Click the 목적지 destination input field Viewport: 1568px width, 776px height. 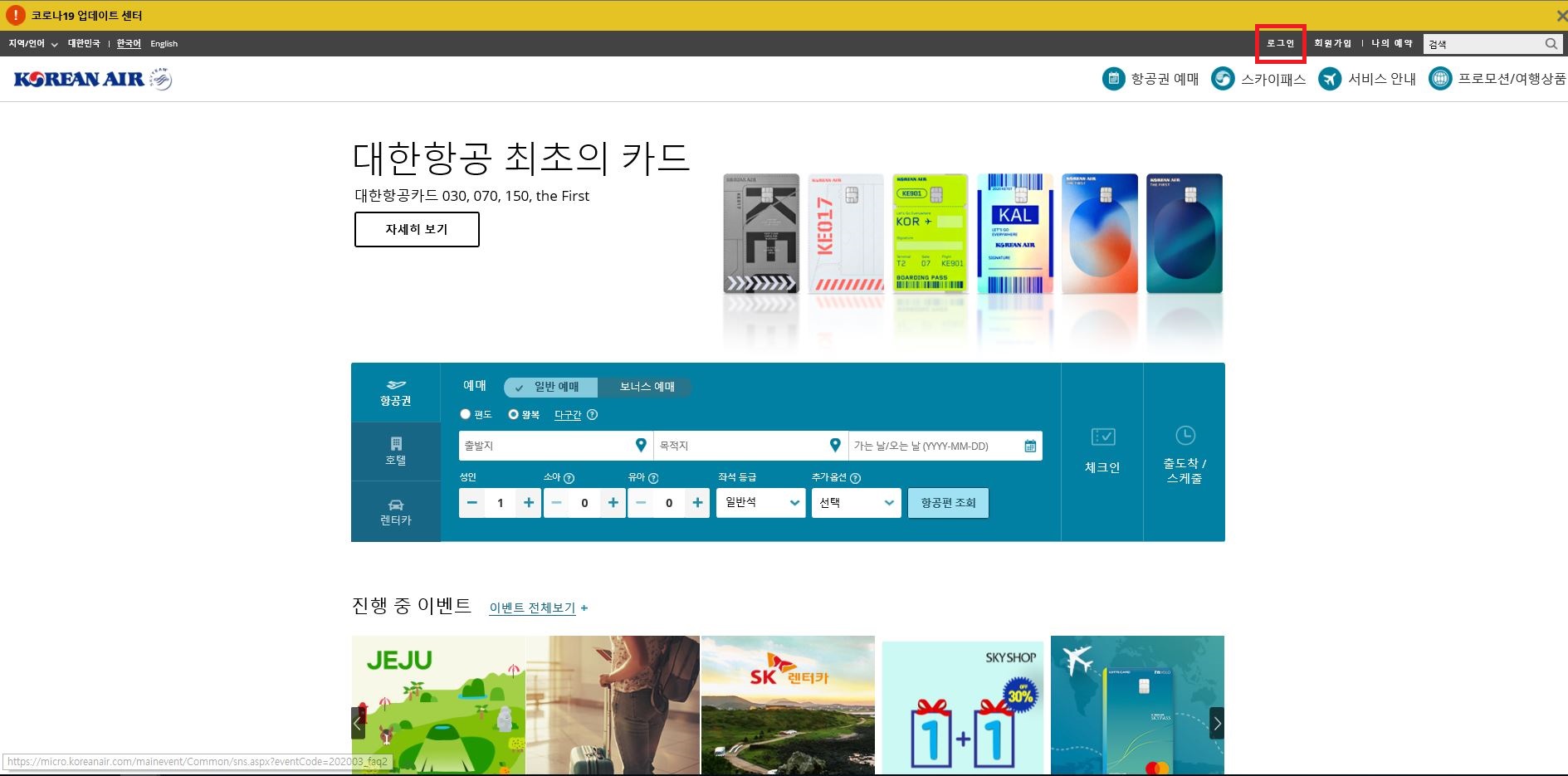(x=751, y=446)
